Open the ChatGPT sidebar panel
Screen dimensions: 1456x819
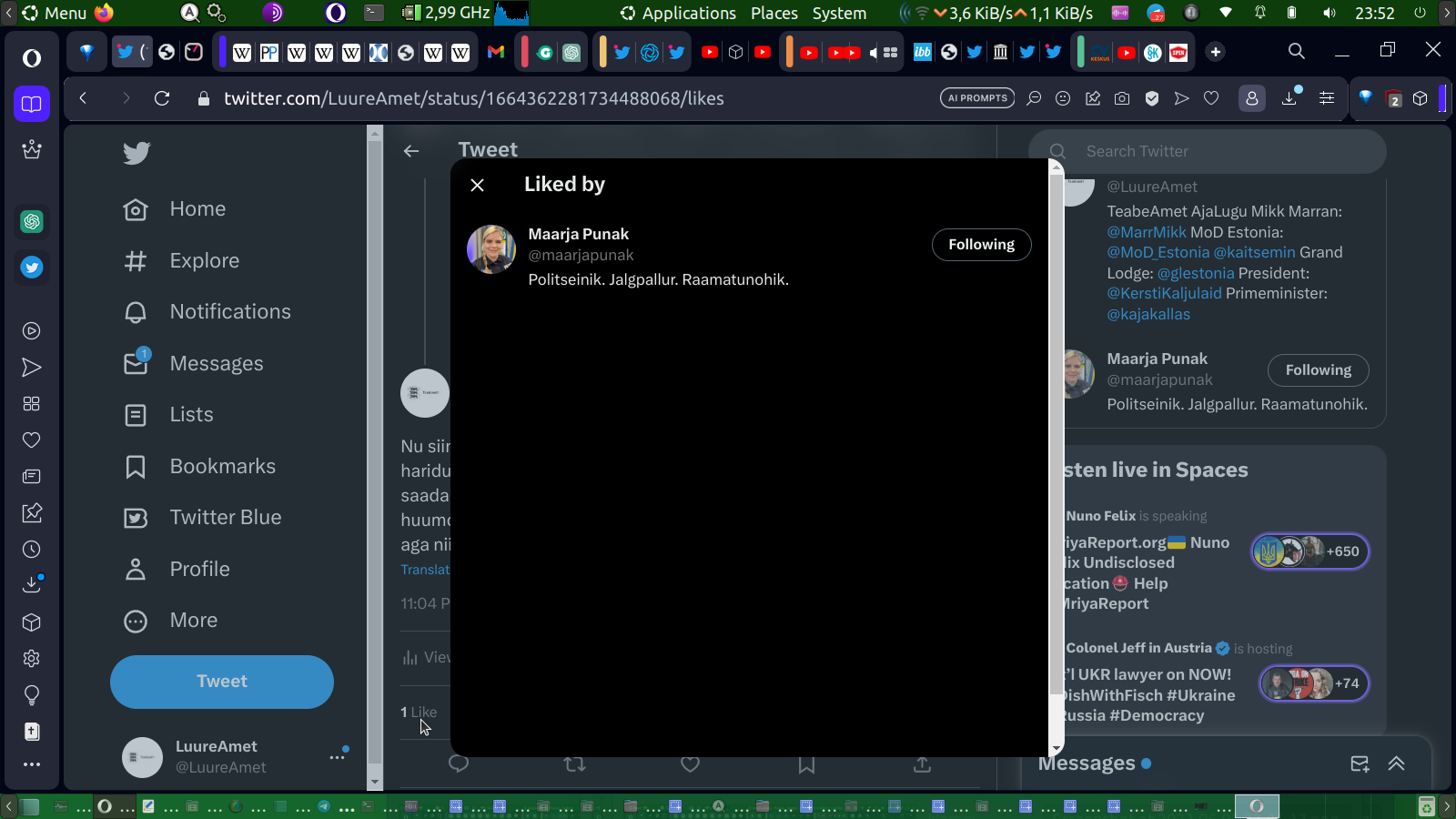[x=32, y=221]
